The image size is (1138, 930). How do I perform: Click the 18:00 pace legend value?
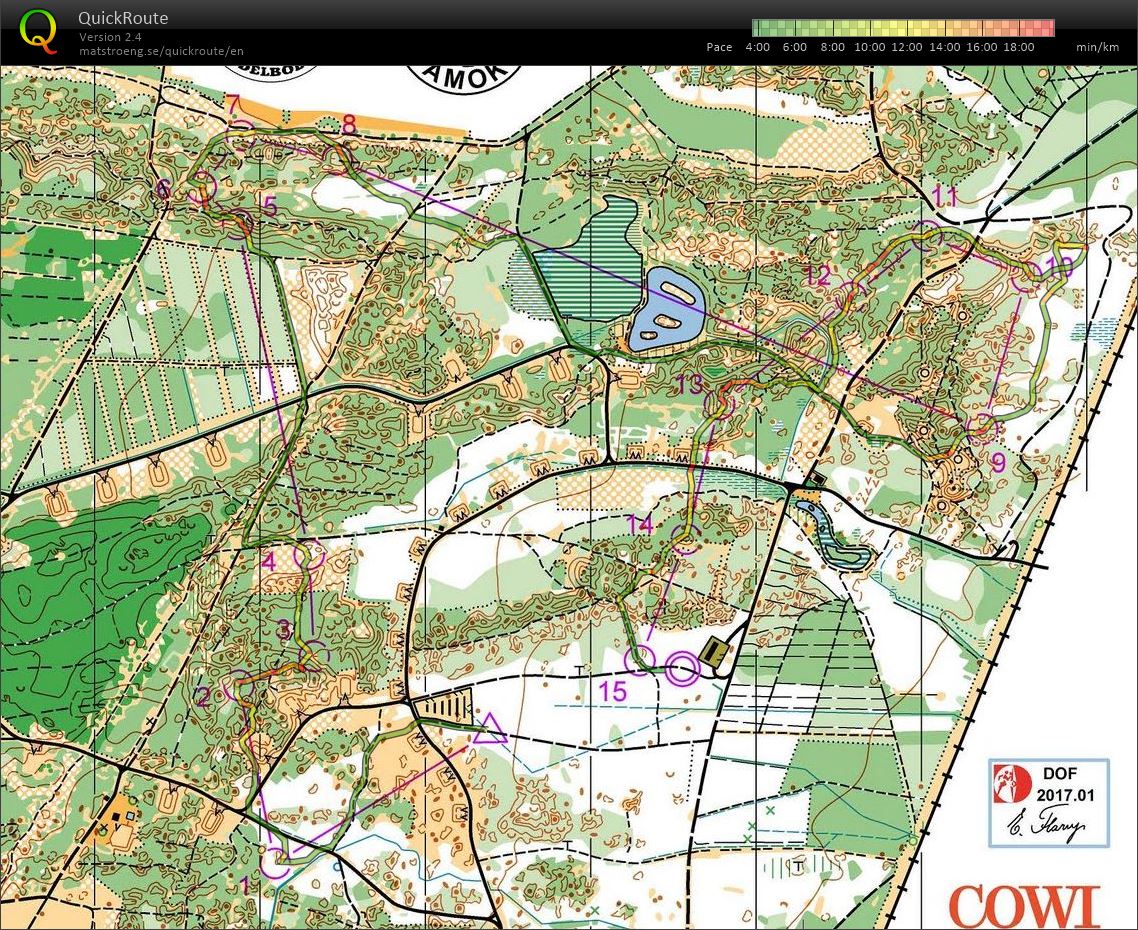tap(1019, 47)
